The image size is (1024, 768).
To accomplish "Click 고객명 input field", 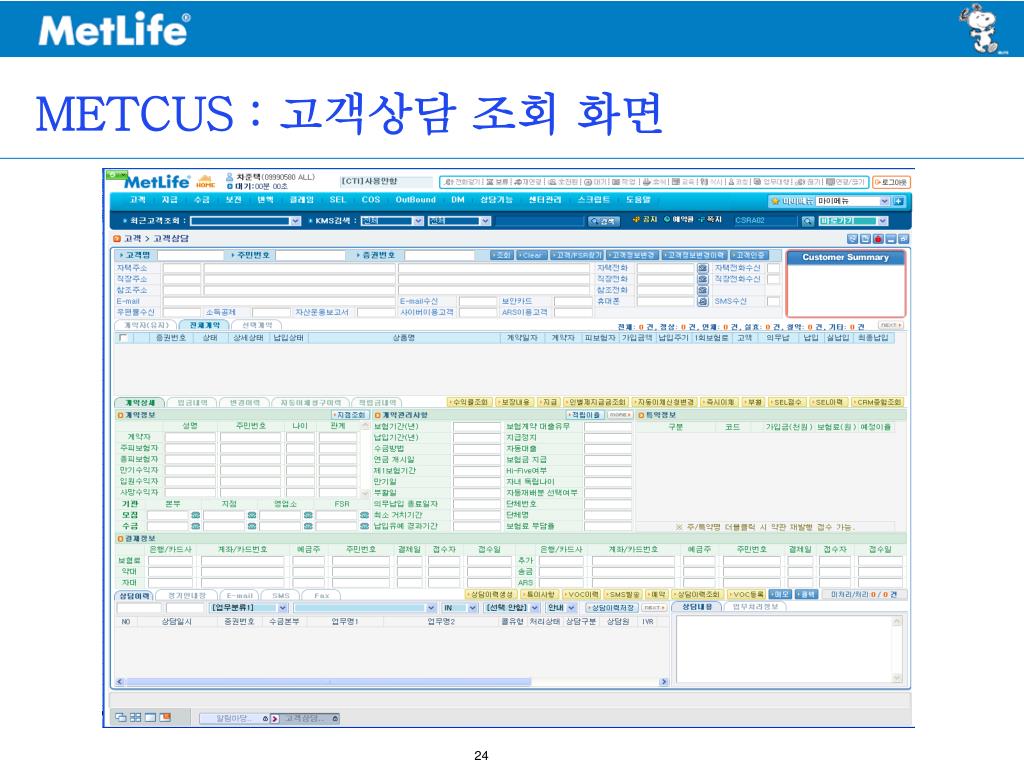I will pos(191,255).
